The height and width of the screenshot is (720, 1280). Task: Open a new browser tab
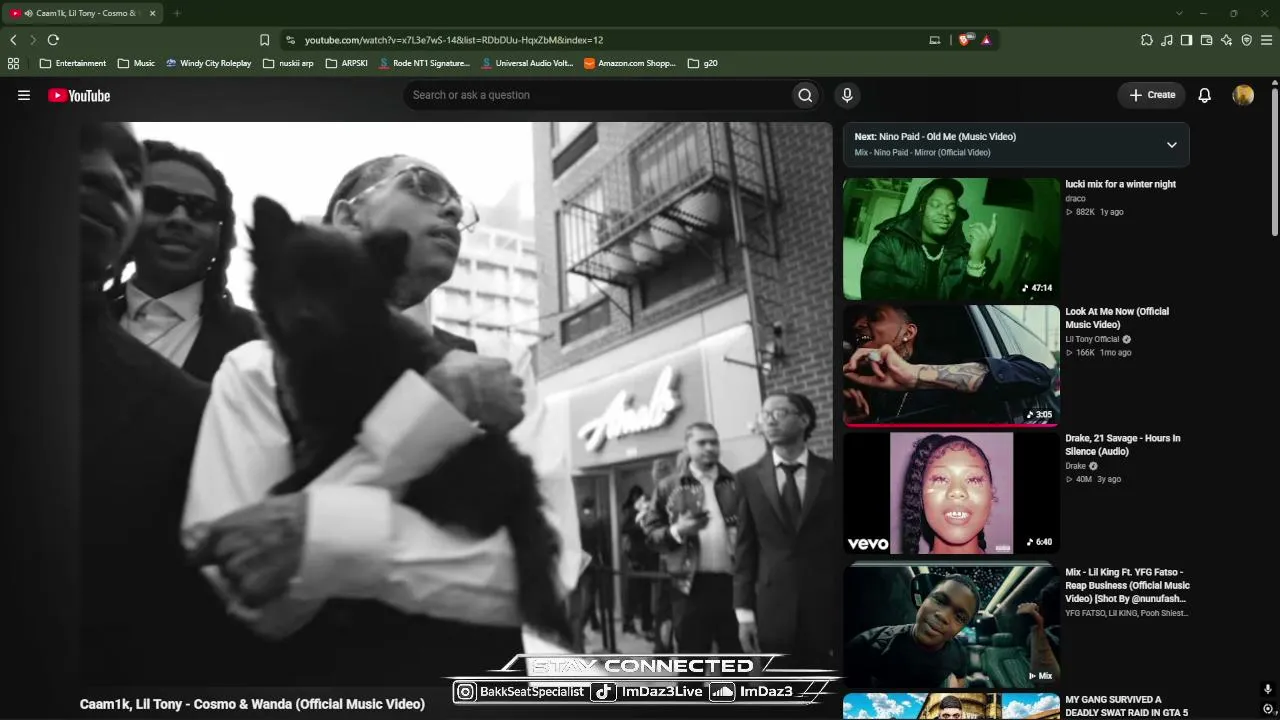[176, 13]
